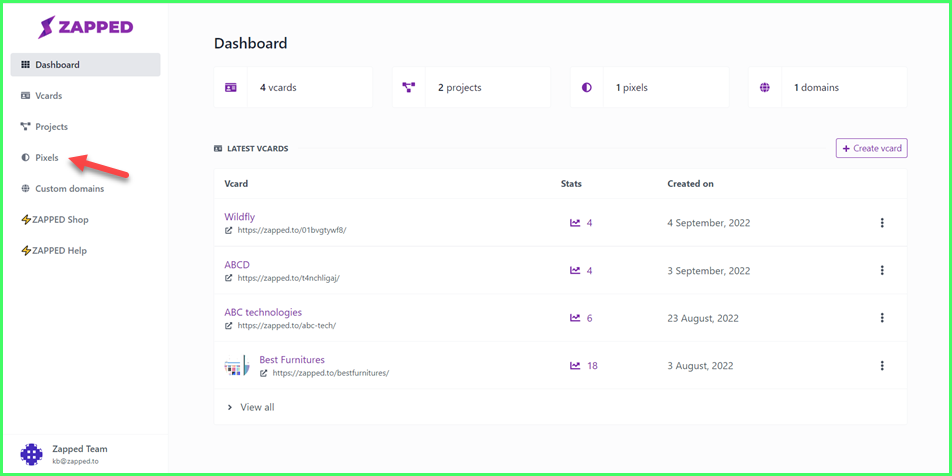Screen dimensions: 952x476
Task: Click the 4 vcards stat card icon
Action: 231,87
